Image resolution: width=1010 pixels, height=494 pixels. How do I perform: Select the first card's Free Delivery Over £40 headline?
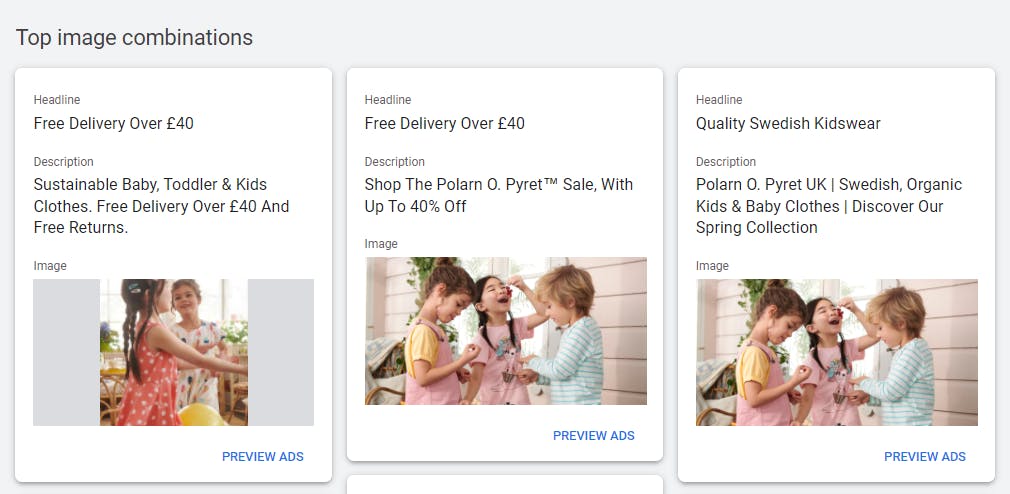tap(113, 123)
